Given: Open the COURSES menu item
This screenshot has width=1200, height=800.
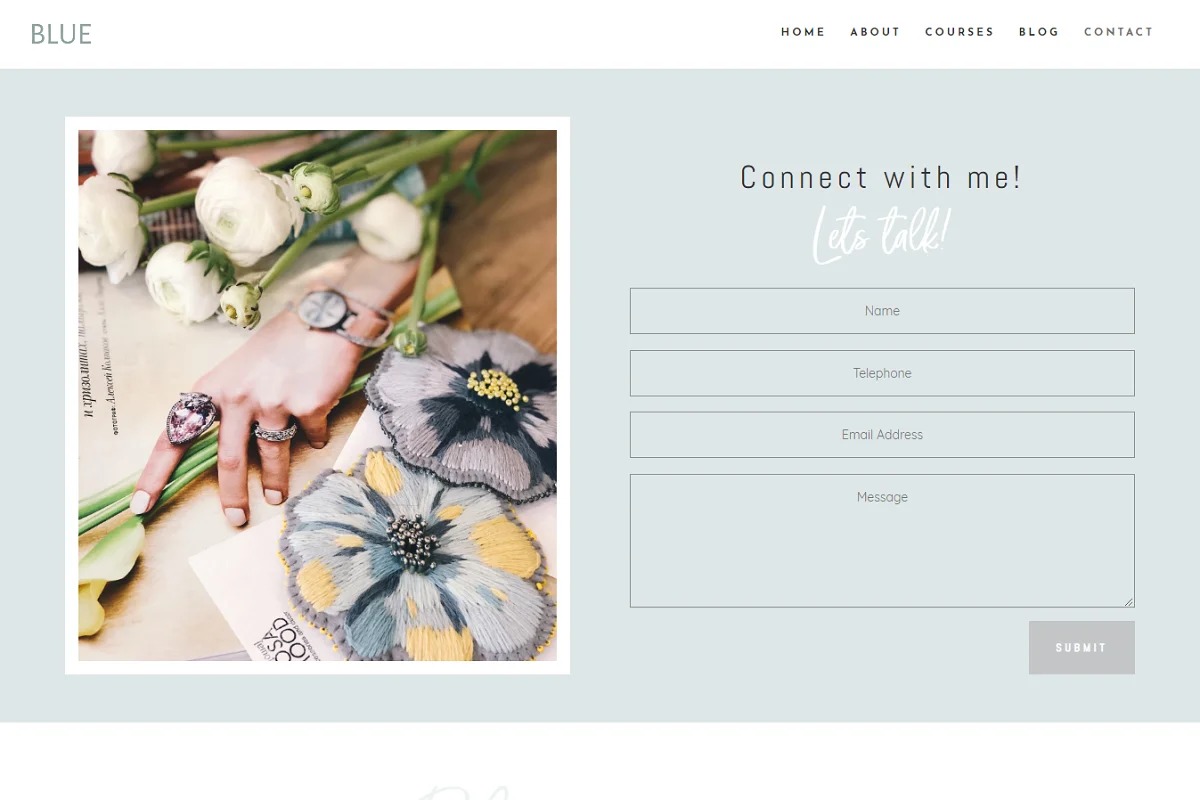Looking at the screenshot, I should 959,32.
